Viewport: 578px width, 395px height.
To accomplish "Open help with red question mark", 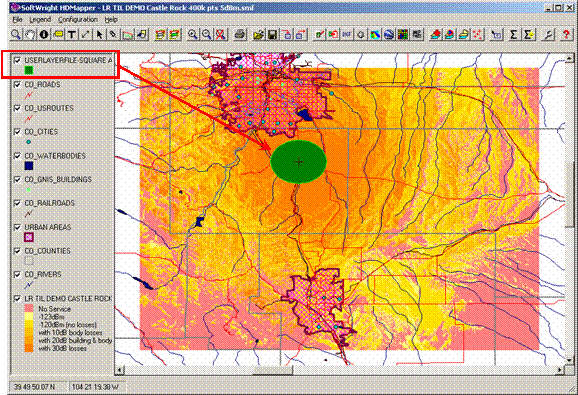I will pos(566,35).
